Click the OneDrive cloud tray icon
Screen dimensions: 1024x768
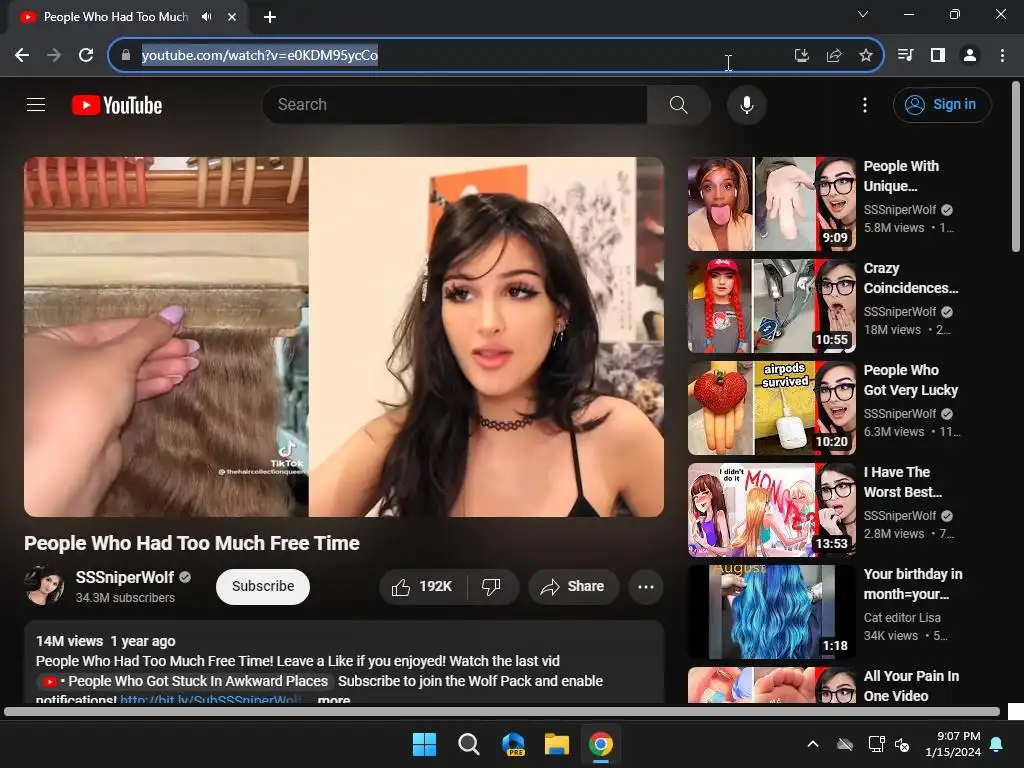coord(845,744)
